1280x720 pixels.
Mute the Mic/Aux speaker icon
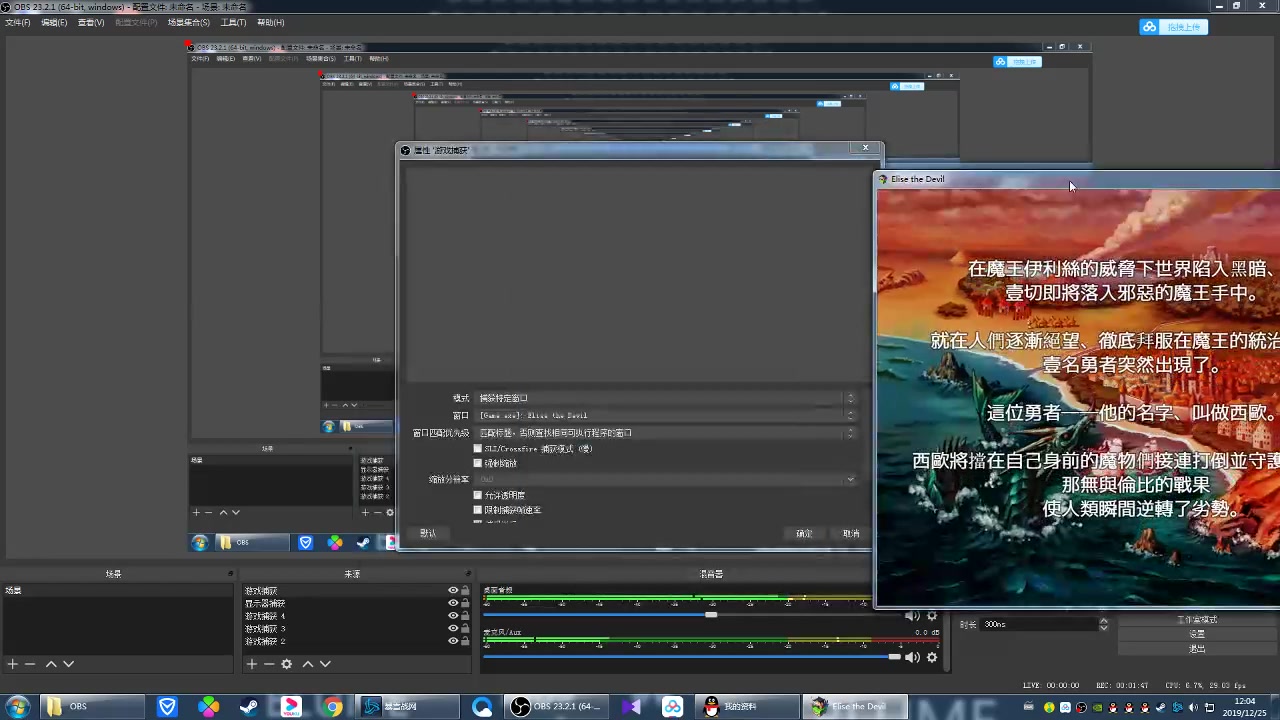pyautogui.click(x=912, y=657)
